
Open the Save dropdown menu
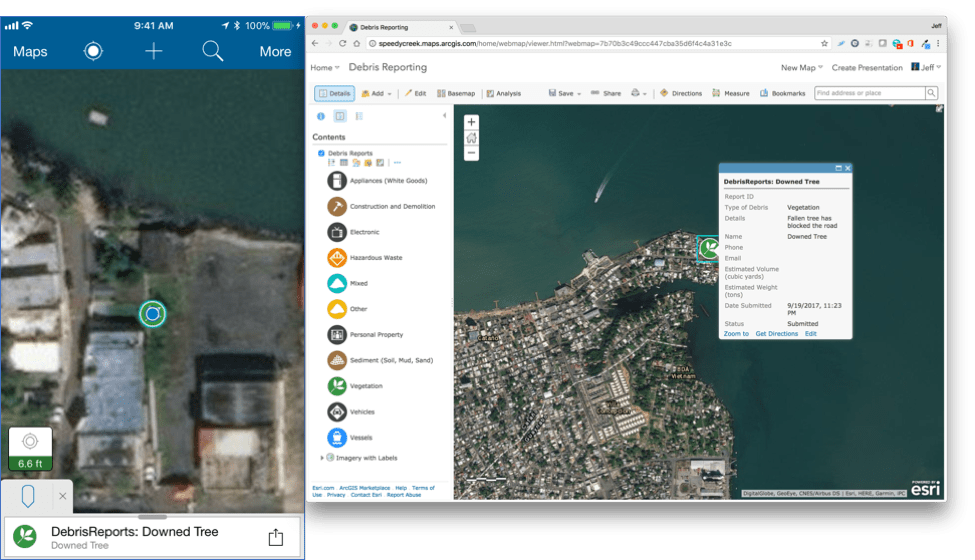point(564,93)
